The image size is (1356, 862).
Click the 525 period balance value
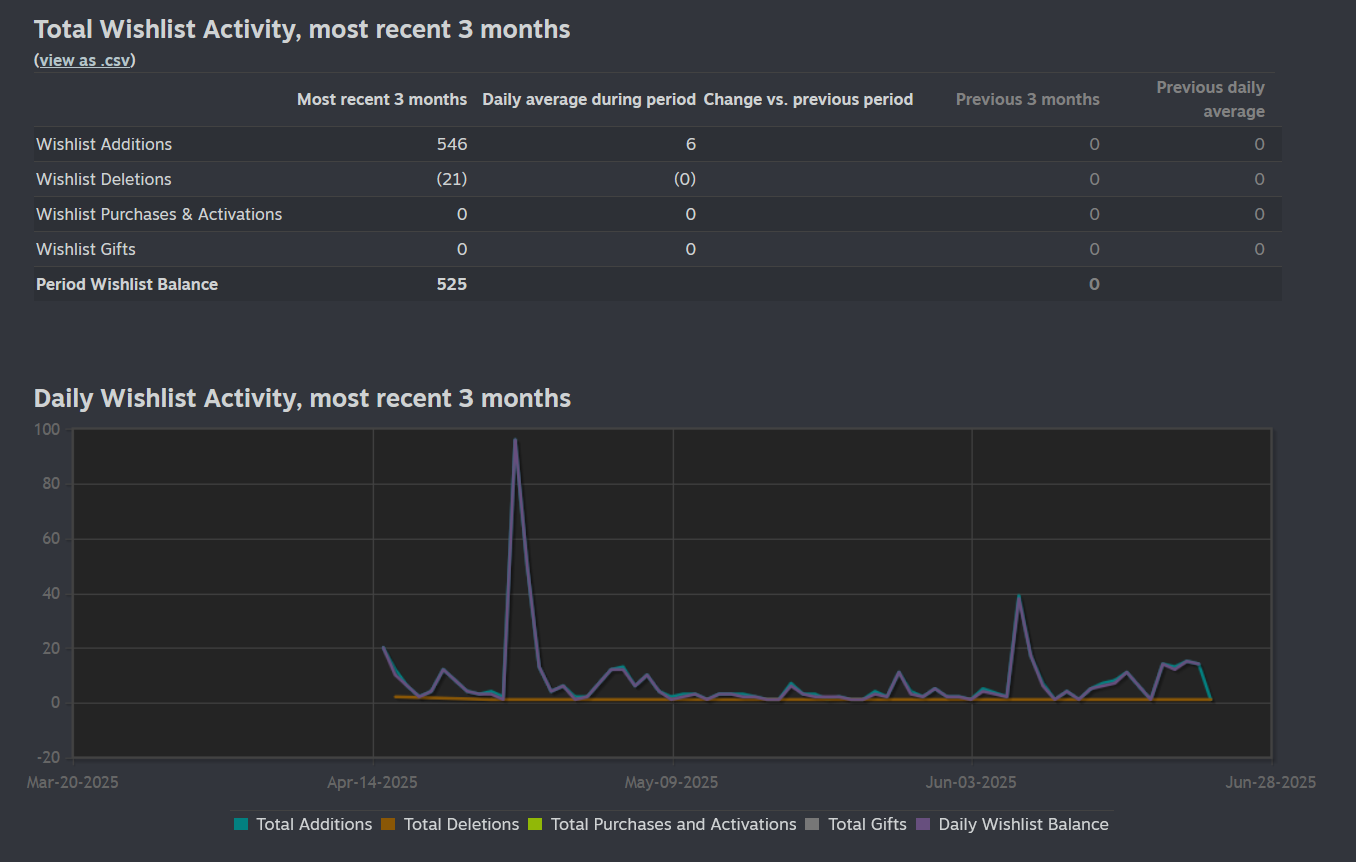click(x=452, y=284)
